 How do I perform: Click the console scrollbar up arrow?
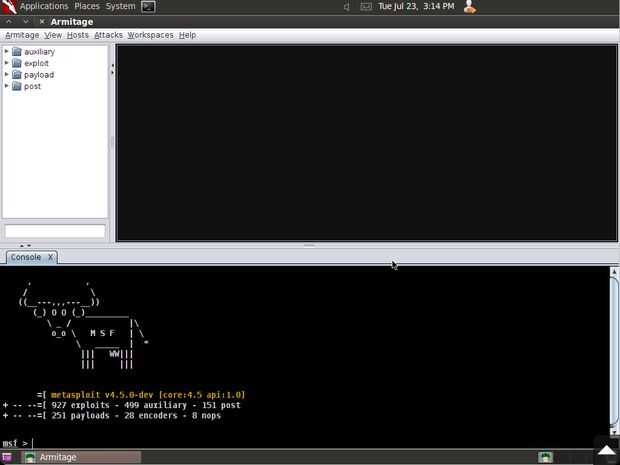pyautogui.click(x=614, y=272)
